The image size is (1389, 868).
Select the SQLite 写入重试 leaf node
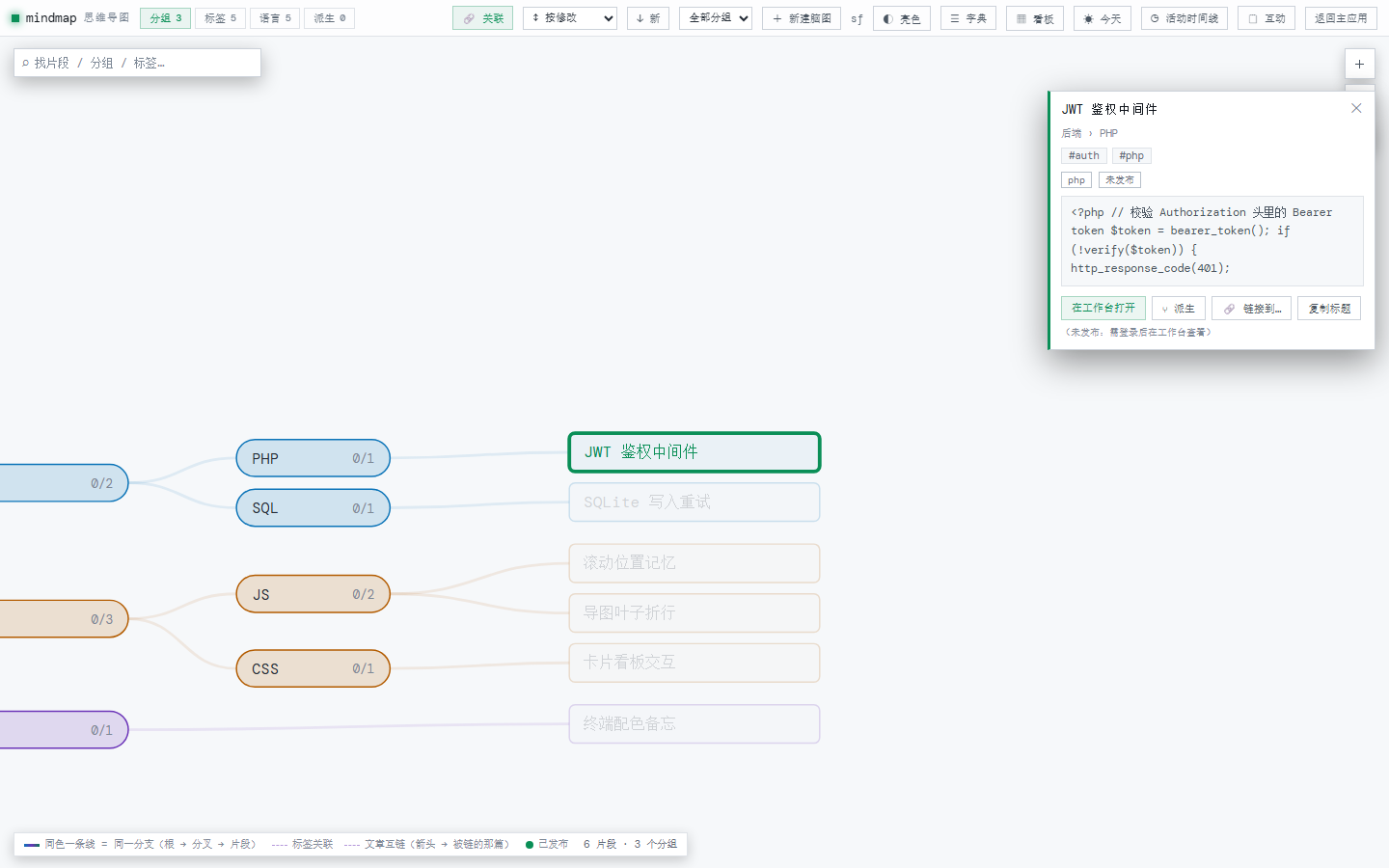[x=694, y=502]
